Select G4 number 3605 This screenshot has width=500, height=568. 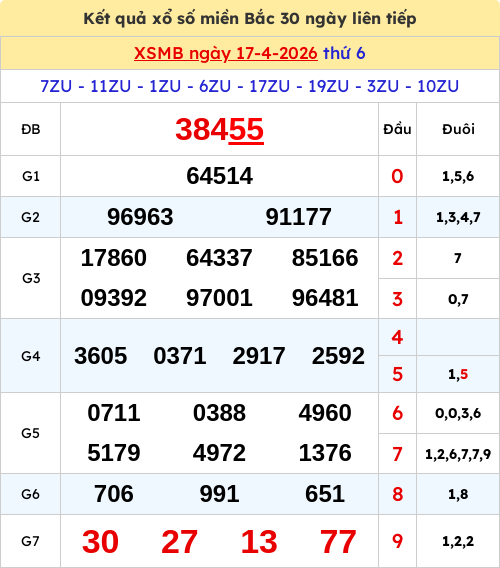click(x=101, y=356)
